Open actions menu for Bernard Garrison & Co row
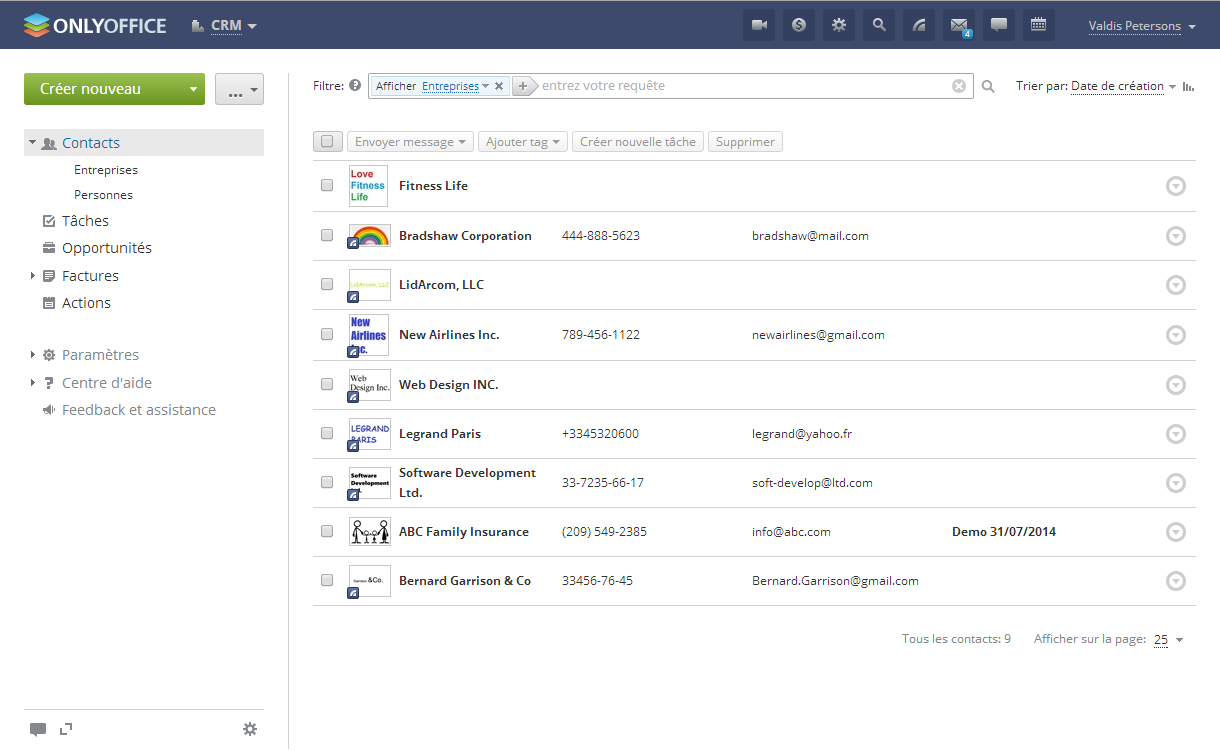Screen dimensions: 1220x750 point(1176,581)
